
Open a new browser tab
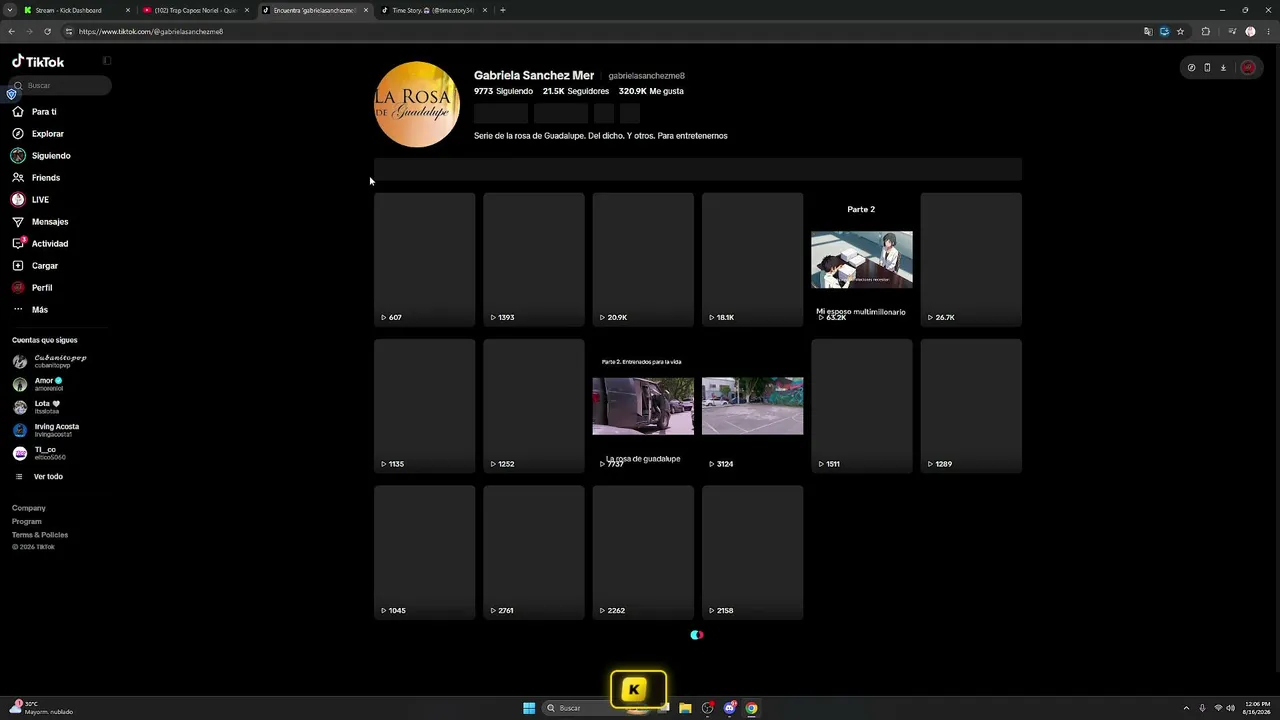[503, 10]
